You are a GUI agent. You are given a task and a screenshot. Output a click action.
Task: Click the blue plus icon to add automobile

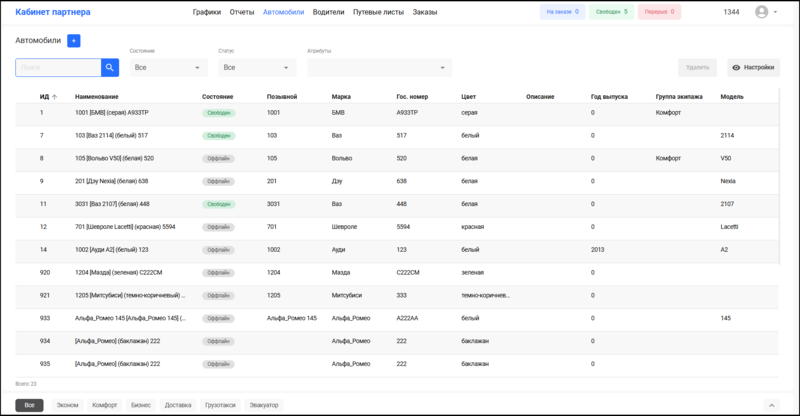click(74, 41)
